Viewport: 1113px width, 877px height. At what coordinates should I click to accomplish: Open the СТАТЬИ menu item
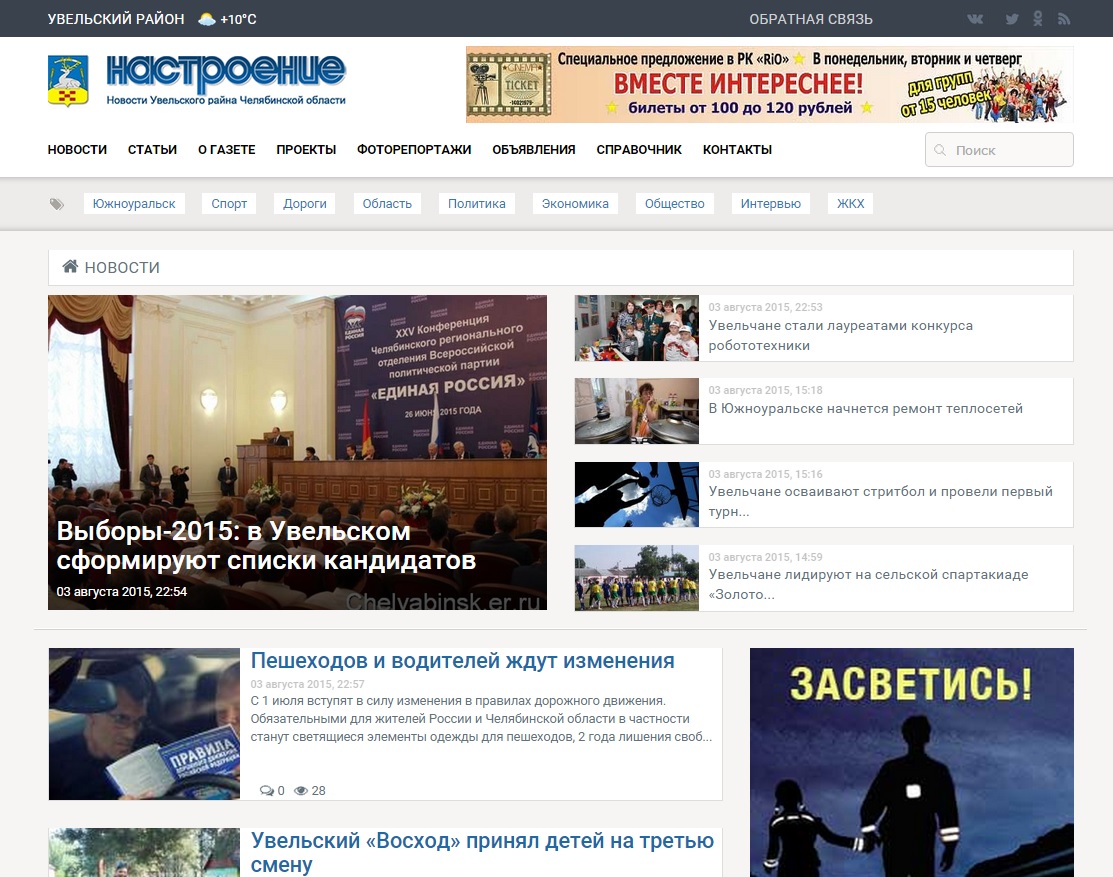[153, 150]
